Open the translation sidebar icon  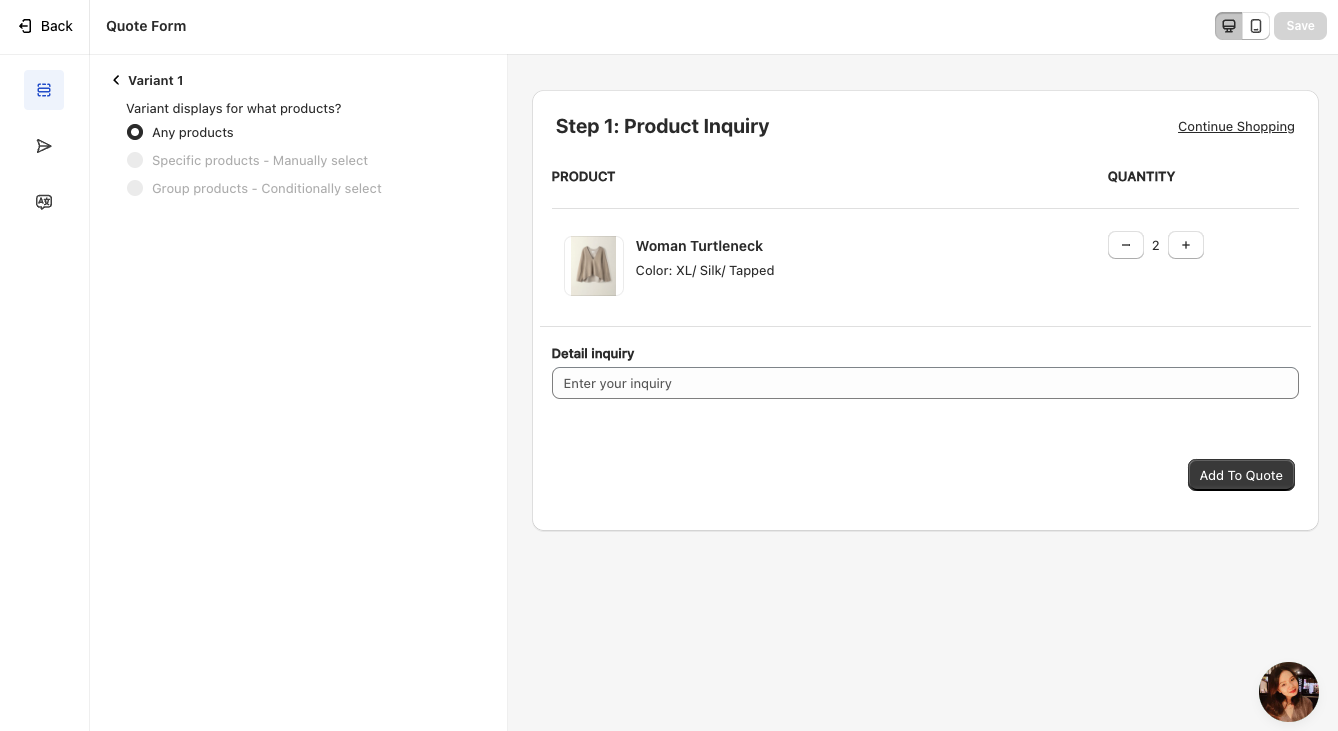pos(44,202)
